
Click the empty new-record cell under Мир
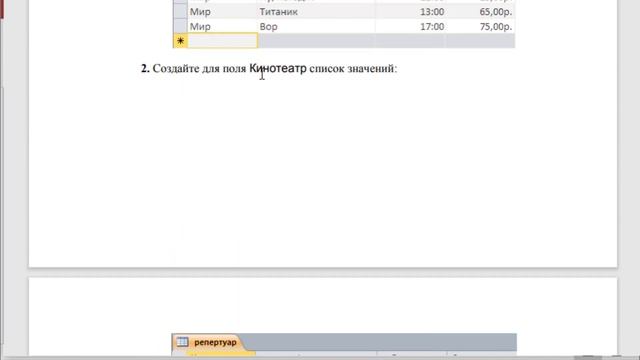point(222,41)
